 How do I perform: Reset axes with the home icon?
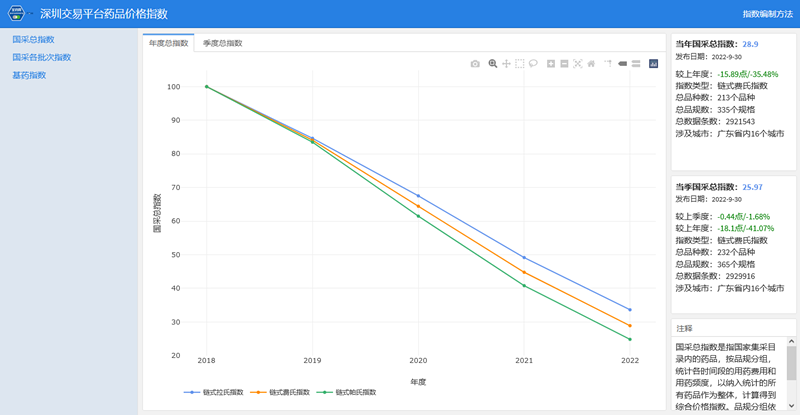pos(591,64)
